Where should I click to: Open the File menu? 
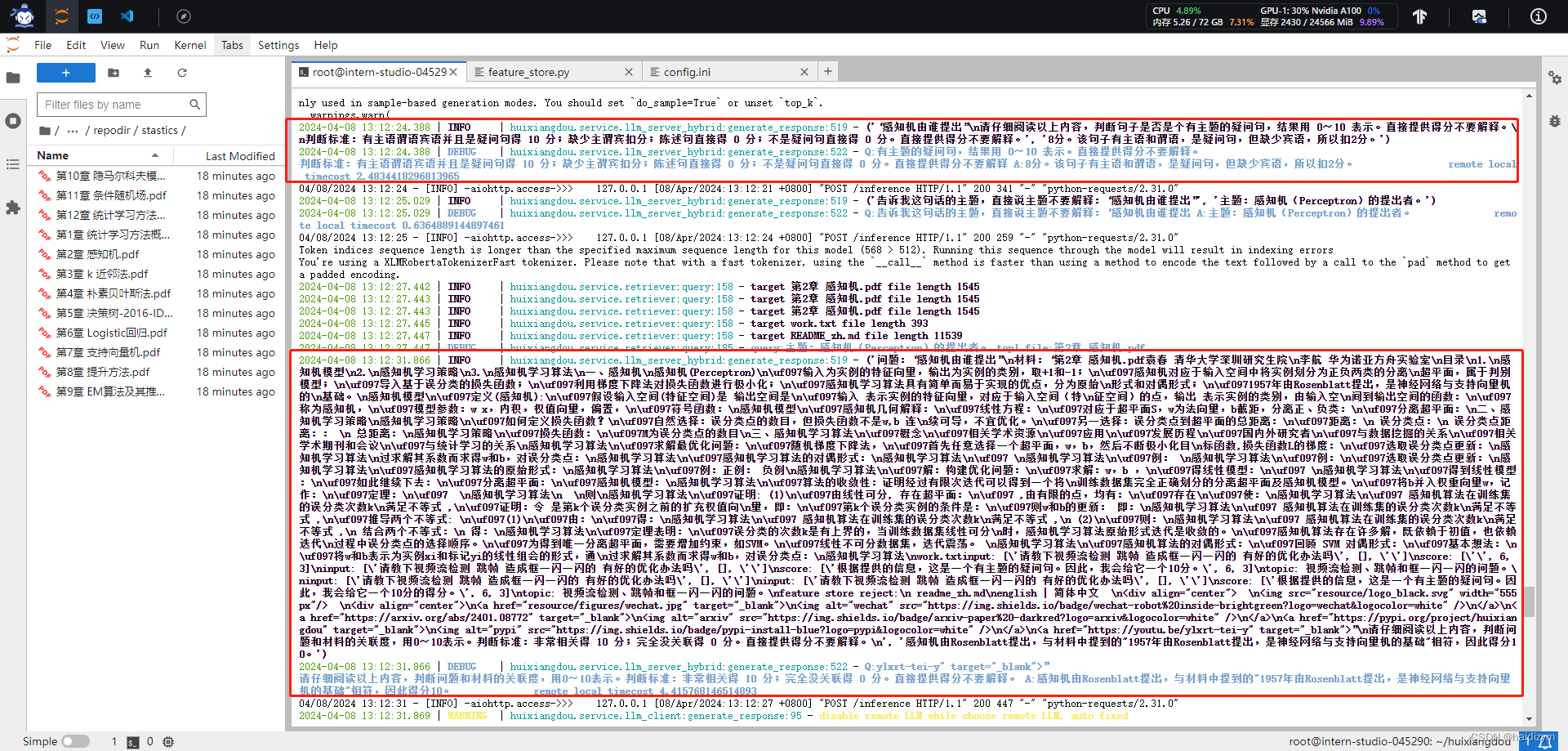point(43,45)
